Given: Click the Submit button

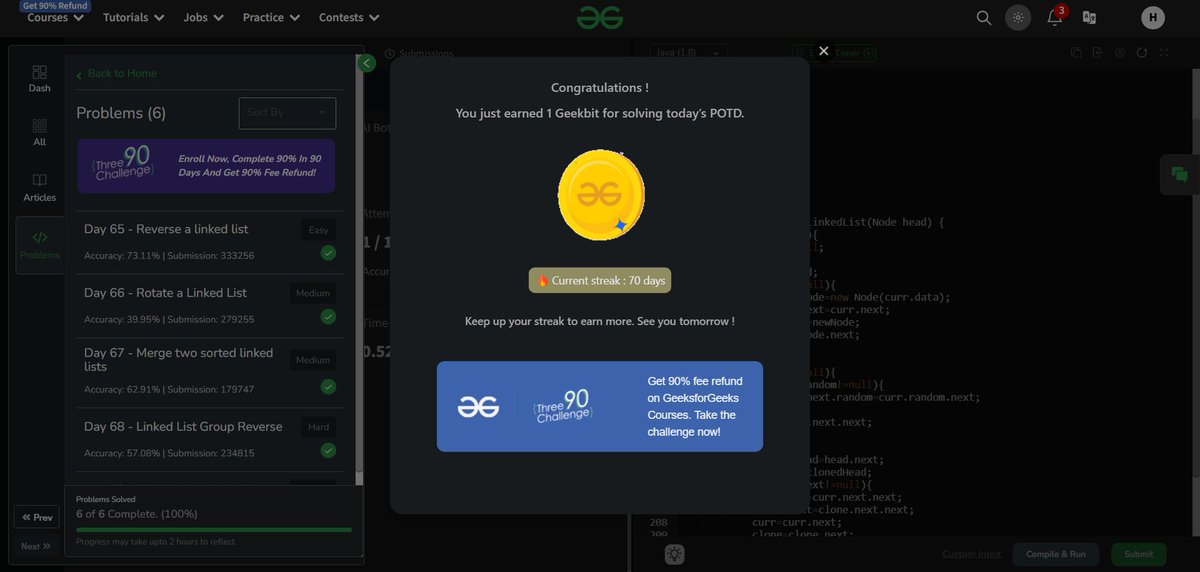Looking at the screenshot, I should tap(1139, 555).
